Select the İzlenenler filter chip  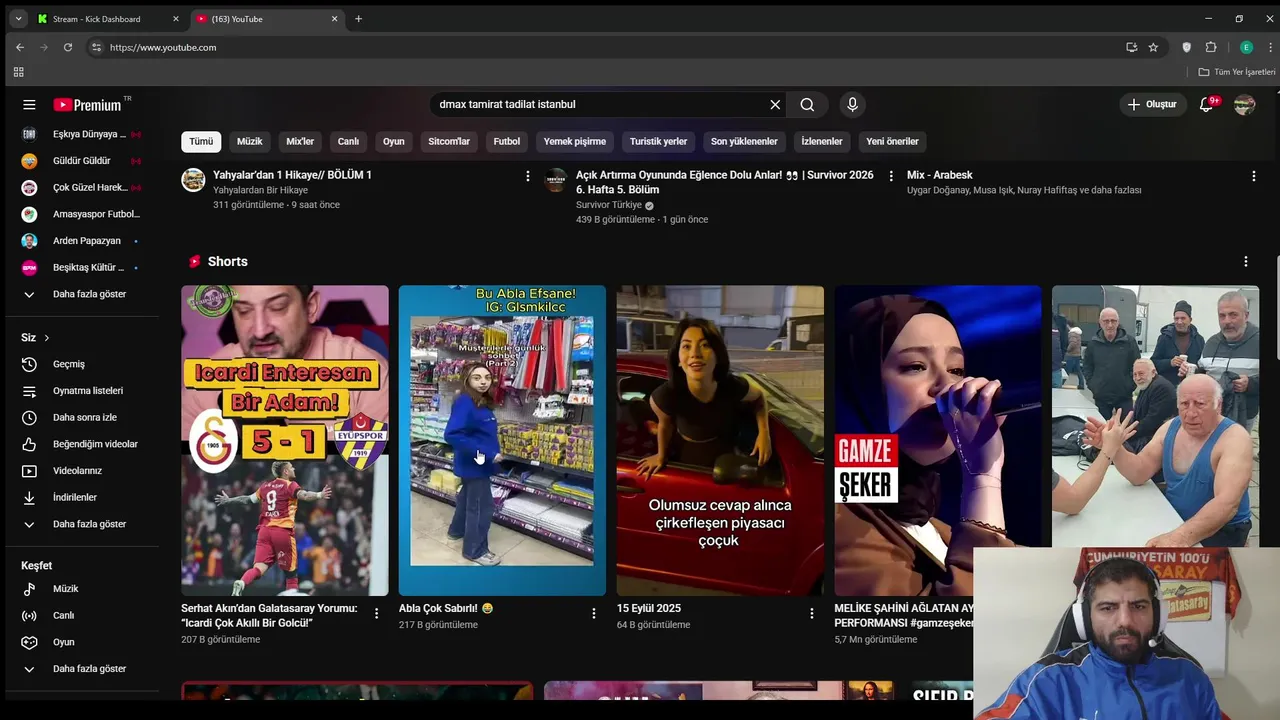822,141
